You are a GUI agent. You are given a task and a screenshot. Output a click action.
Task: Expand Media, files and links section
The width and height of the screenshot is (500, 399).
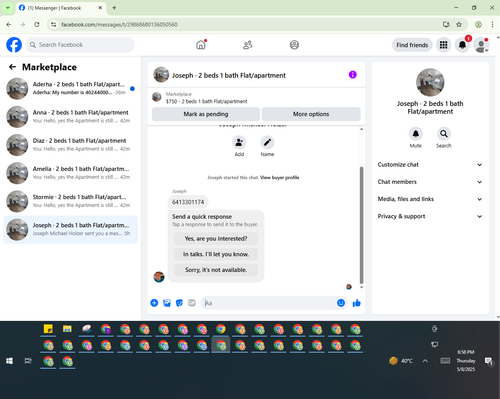430,199
